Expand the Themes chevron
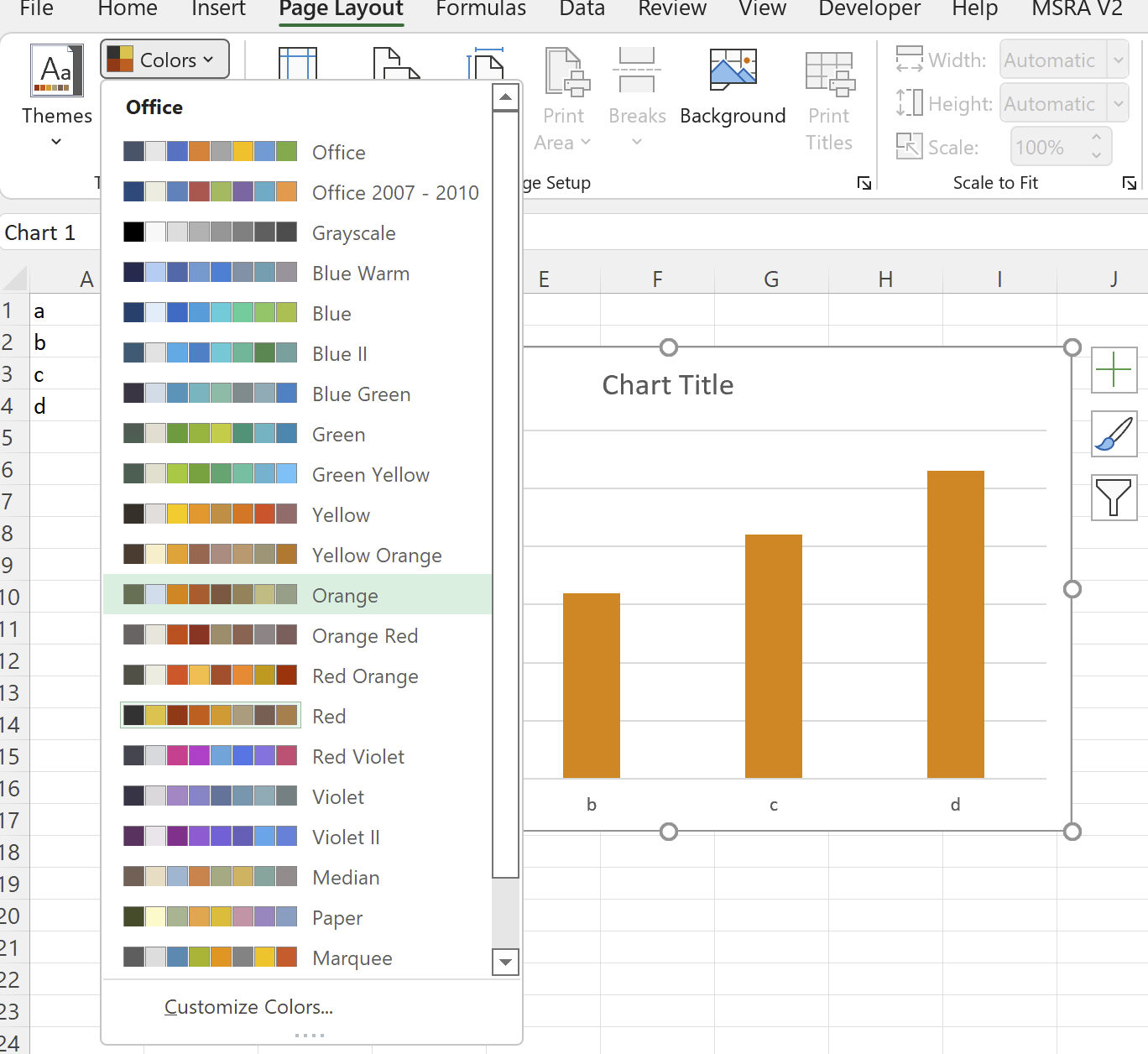 coord(56,141)
